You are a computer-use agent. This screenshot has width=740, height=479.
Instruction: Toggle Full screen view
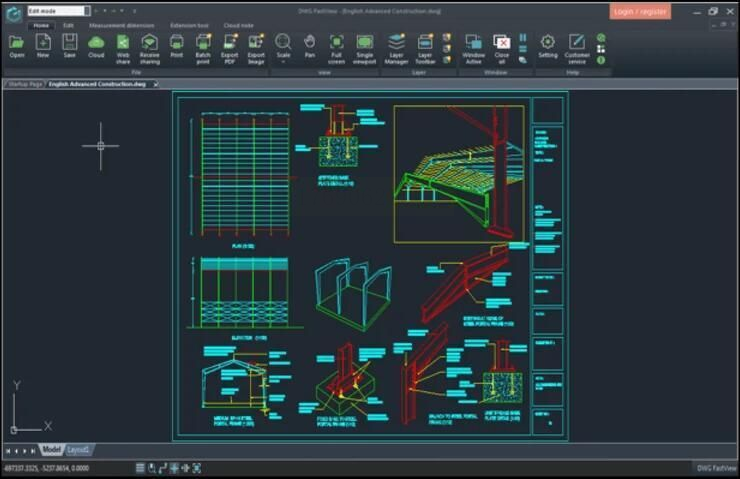pyautogui.click(x=337, y=46)
